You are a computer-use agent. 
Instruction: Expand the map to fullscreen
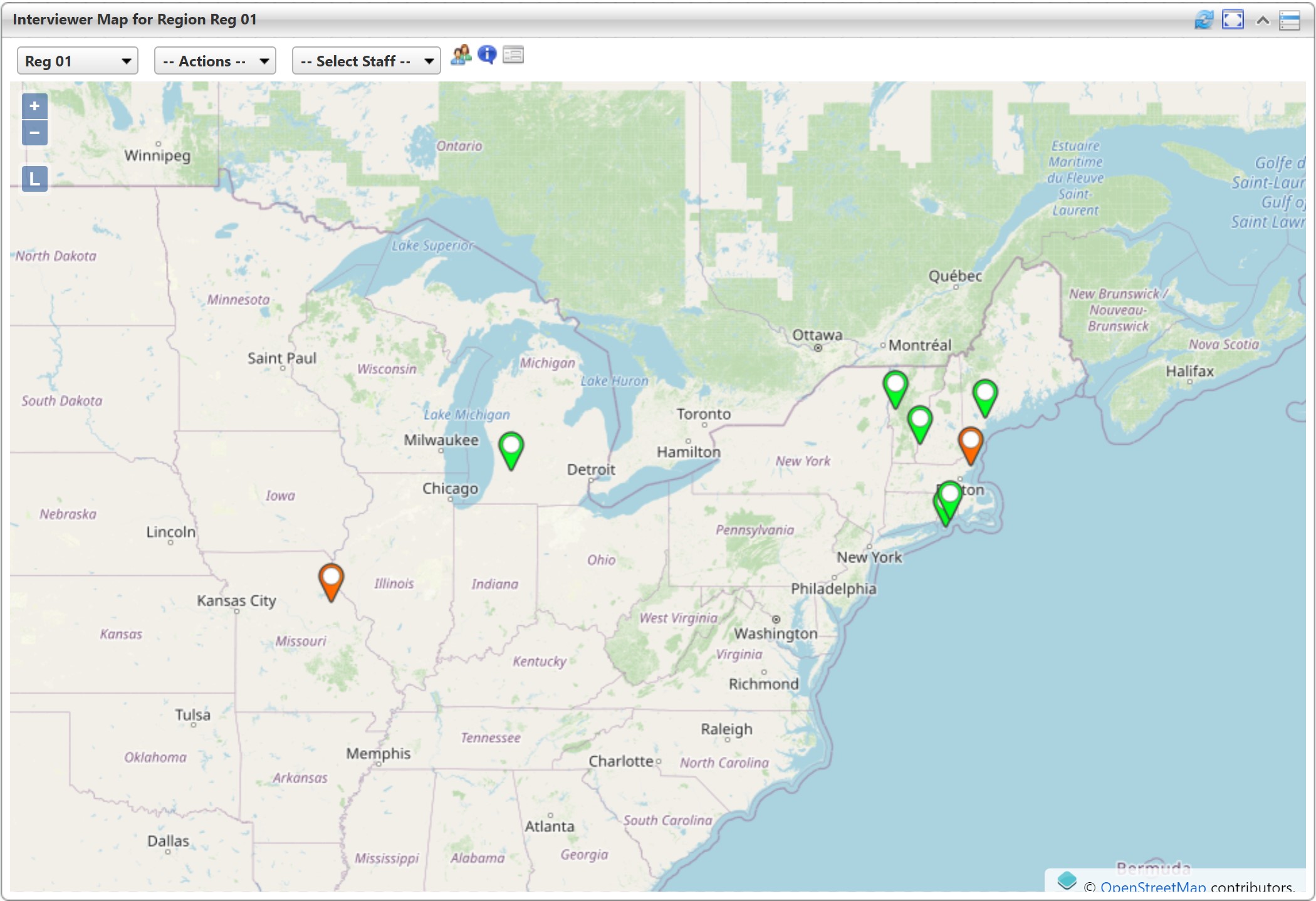tap(1233, 20)
